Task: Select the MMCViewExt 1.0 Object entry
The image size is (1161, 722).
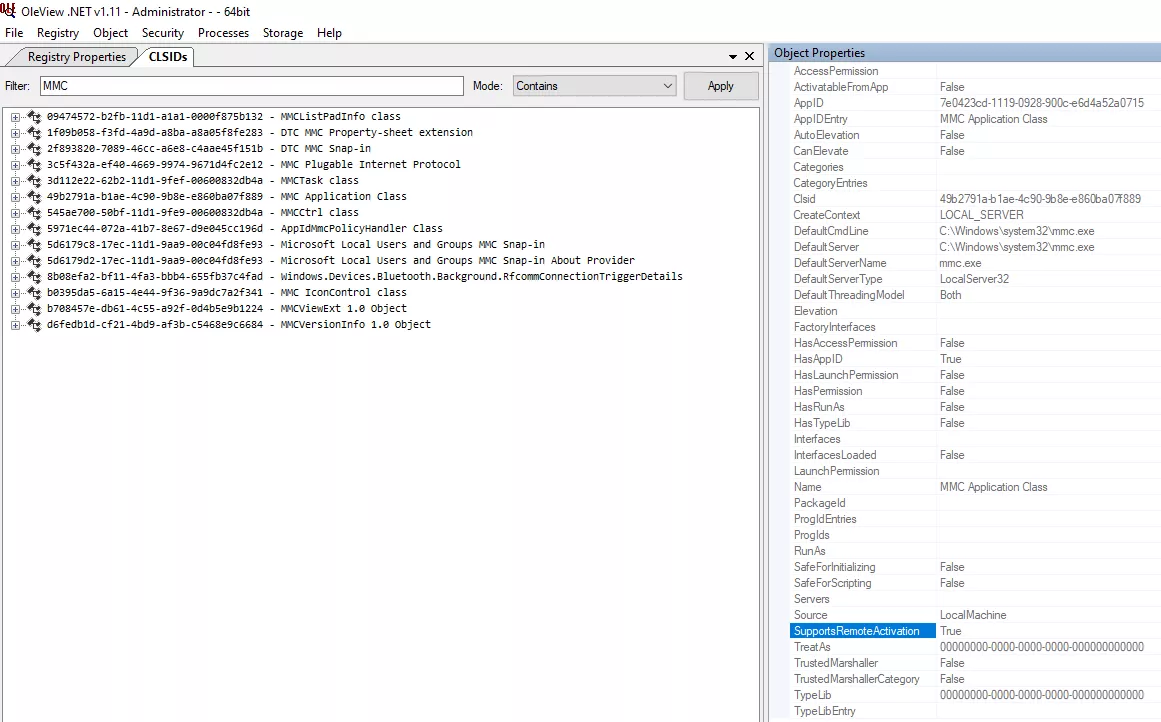Action: point(227,308)
